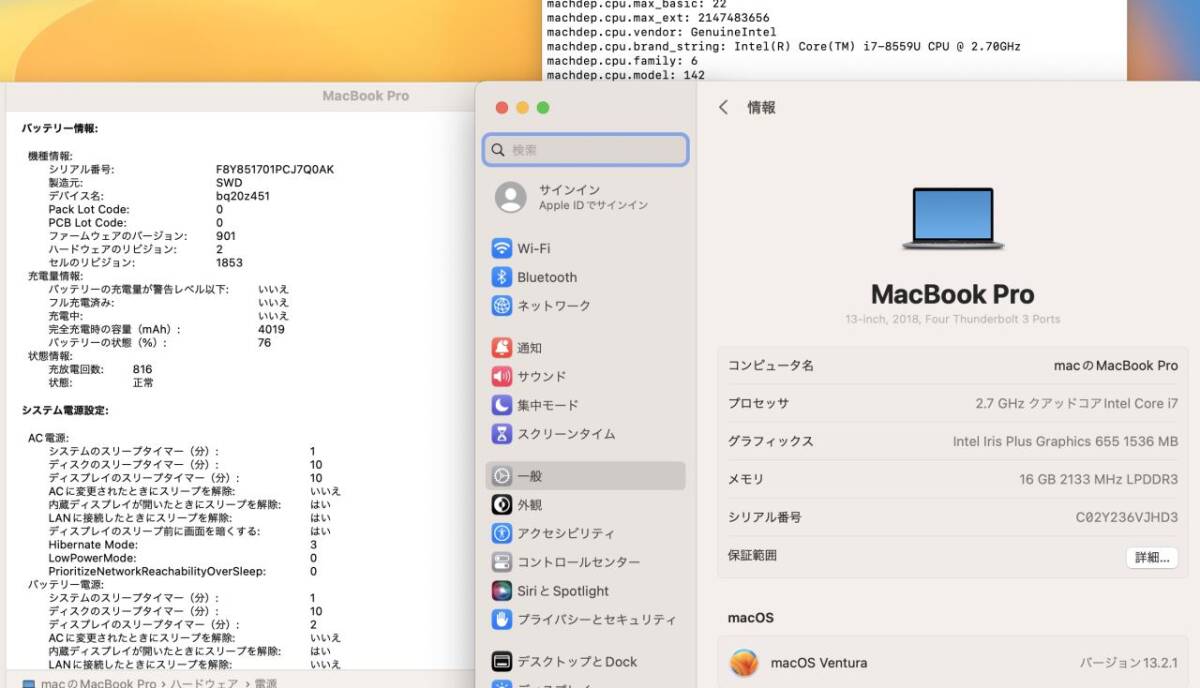
Task: Open Bluetooth icon in sidebar
Action: [x=501, y=277]
